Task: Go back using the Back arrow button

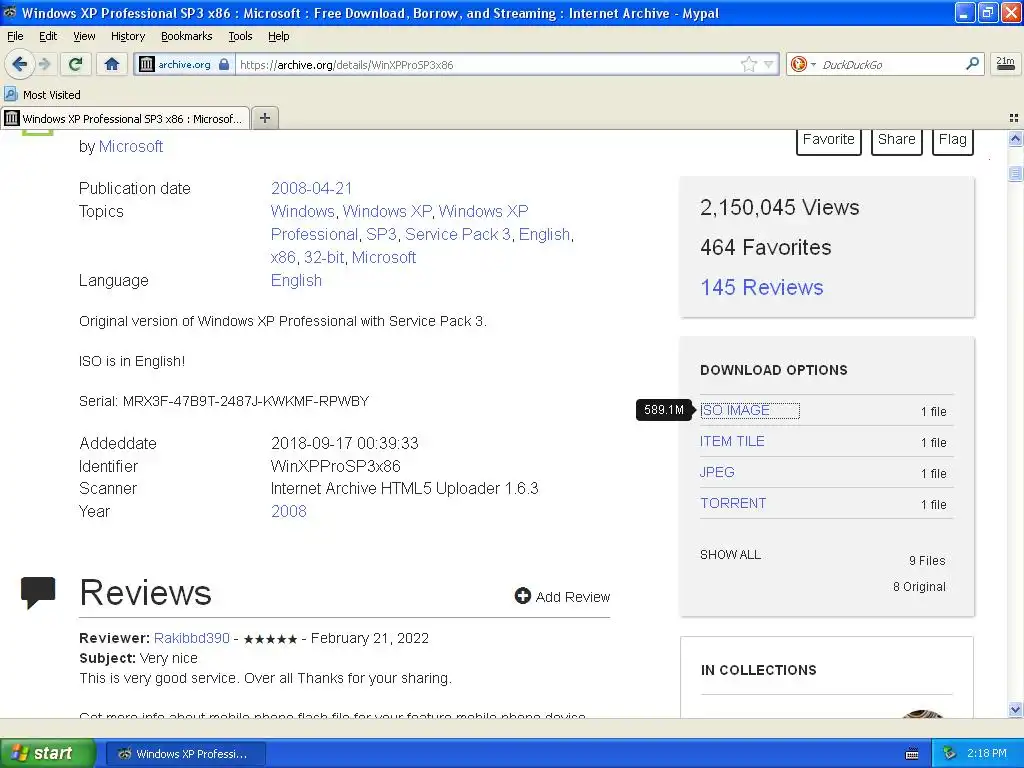Action: pyautogui.click(x=19, y=64)
